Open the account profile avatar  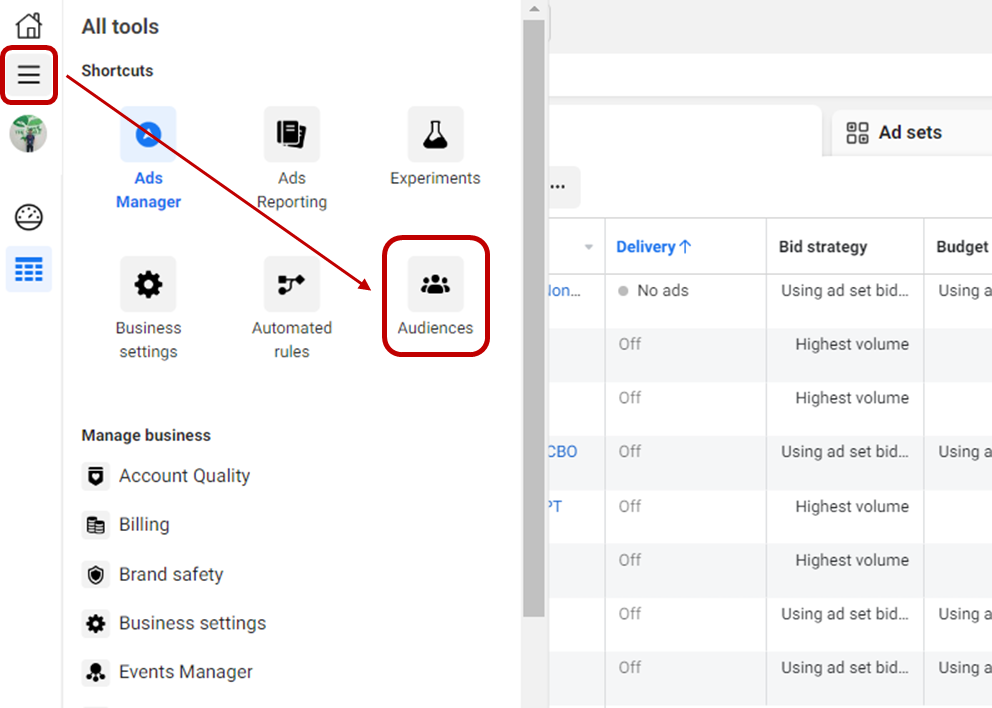[28, 134]
